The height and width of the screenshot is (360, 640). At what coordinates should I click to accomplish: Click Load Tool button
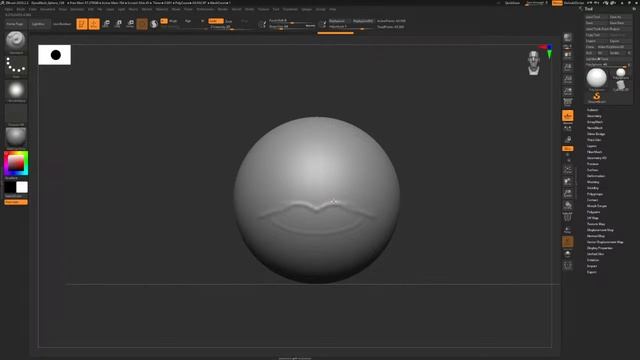point(596,17)
